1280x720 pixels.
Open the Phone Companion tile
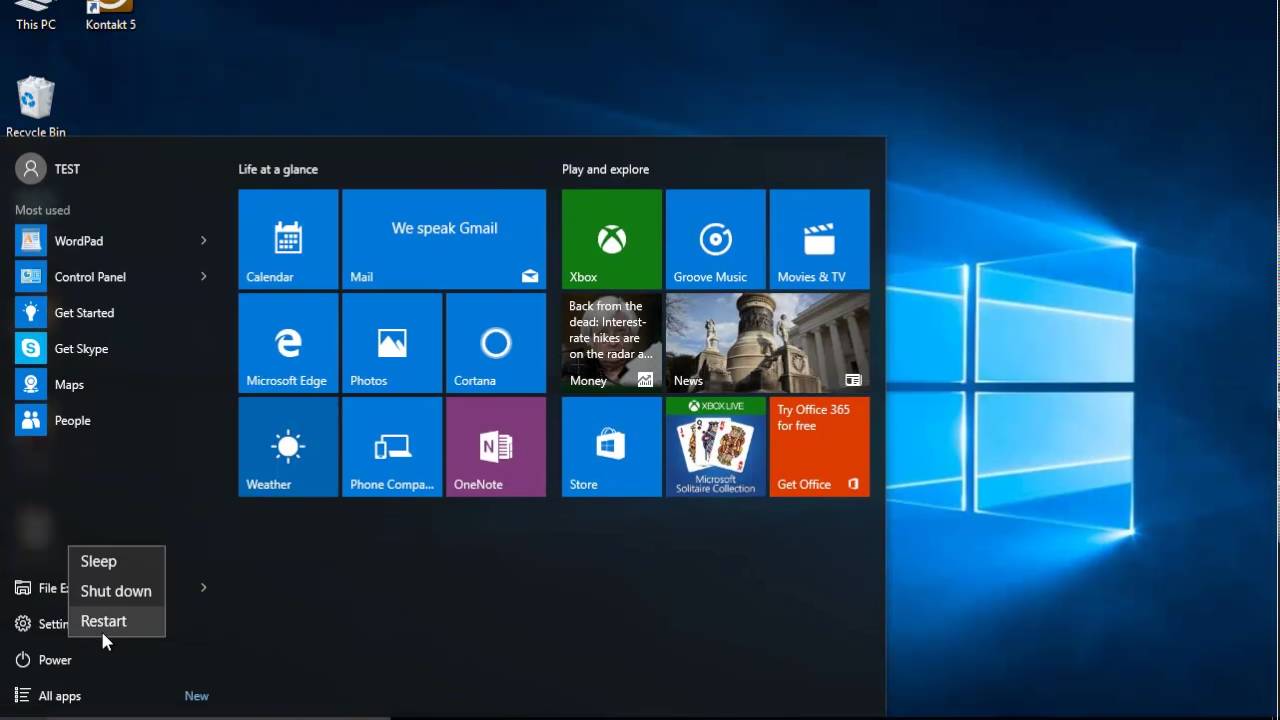392,447
